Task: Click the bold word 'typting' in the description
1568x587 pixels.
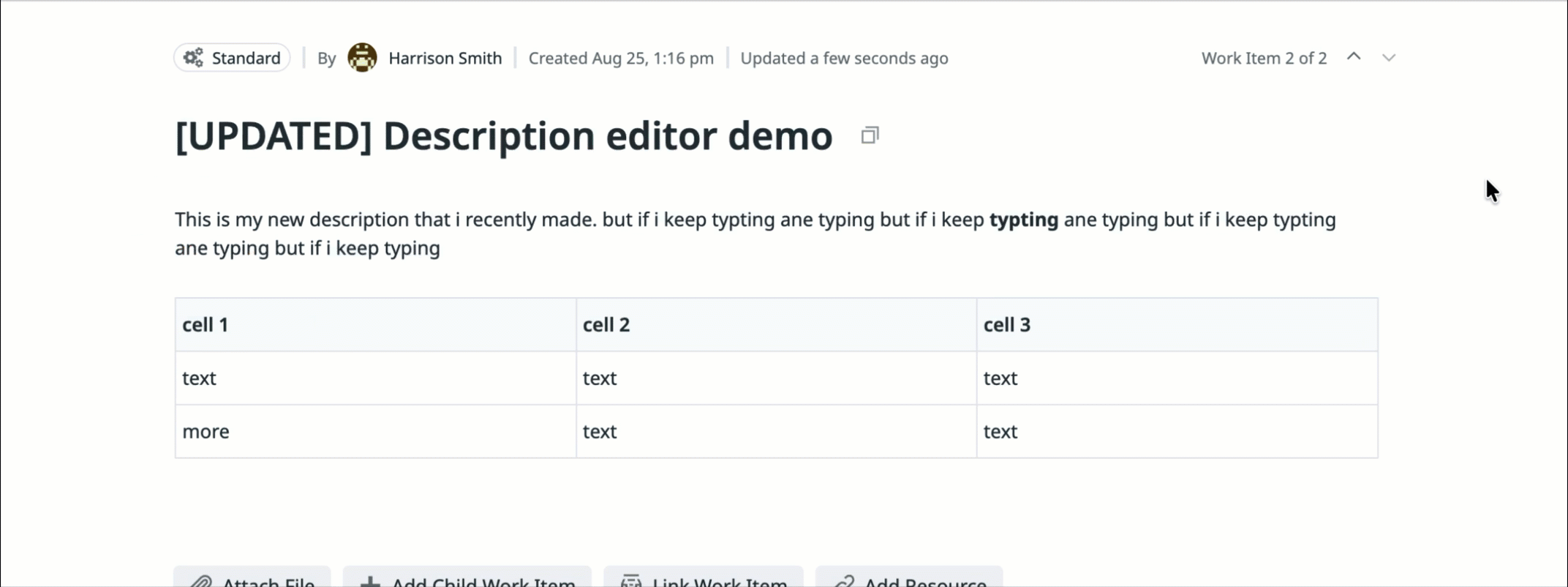Action: tap(1024, 220)
